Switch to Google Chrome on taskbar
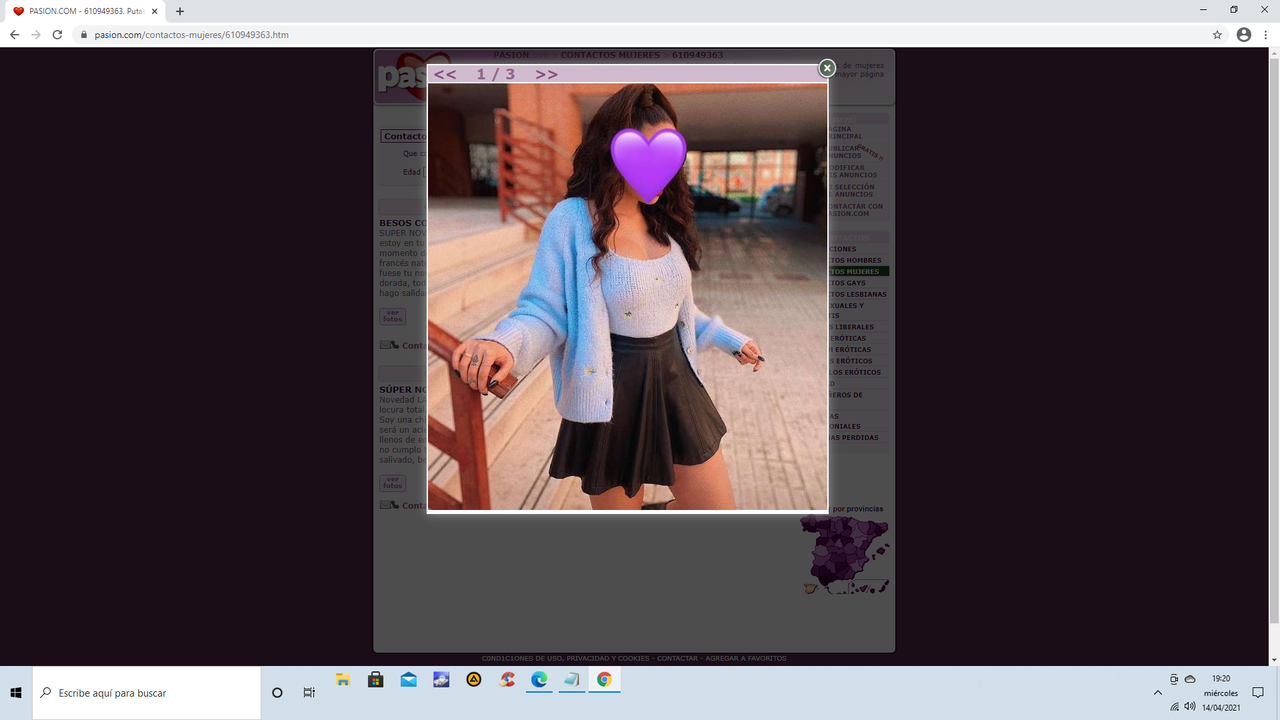Screen dimensions: 1280x720 point(604,680)
